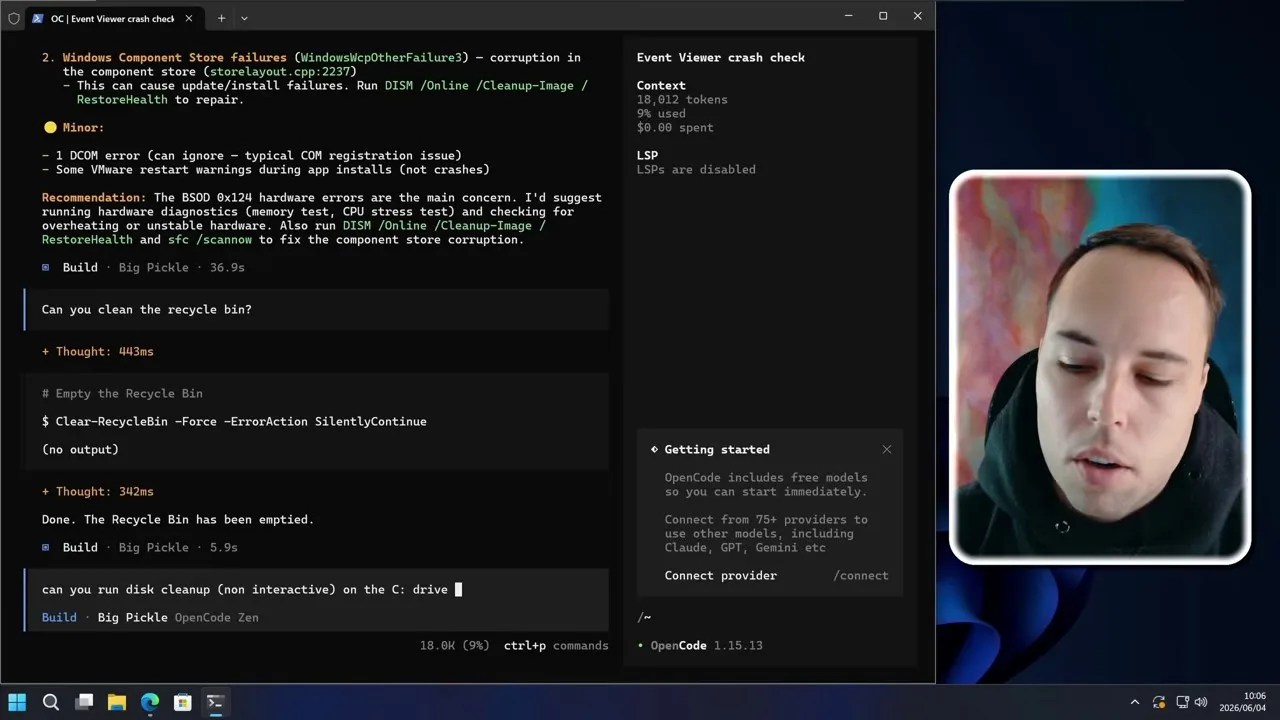
Task: Click the 'Connect provider' link
Action: coord(721,576)
